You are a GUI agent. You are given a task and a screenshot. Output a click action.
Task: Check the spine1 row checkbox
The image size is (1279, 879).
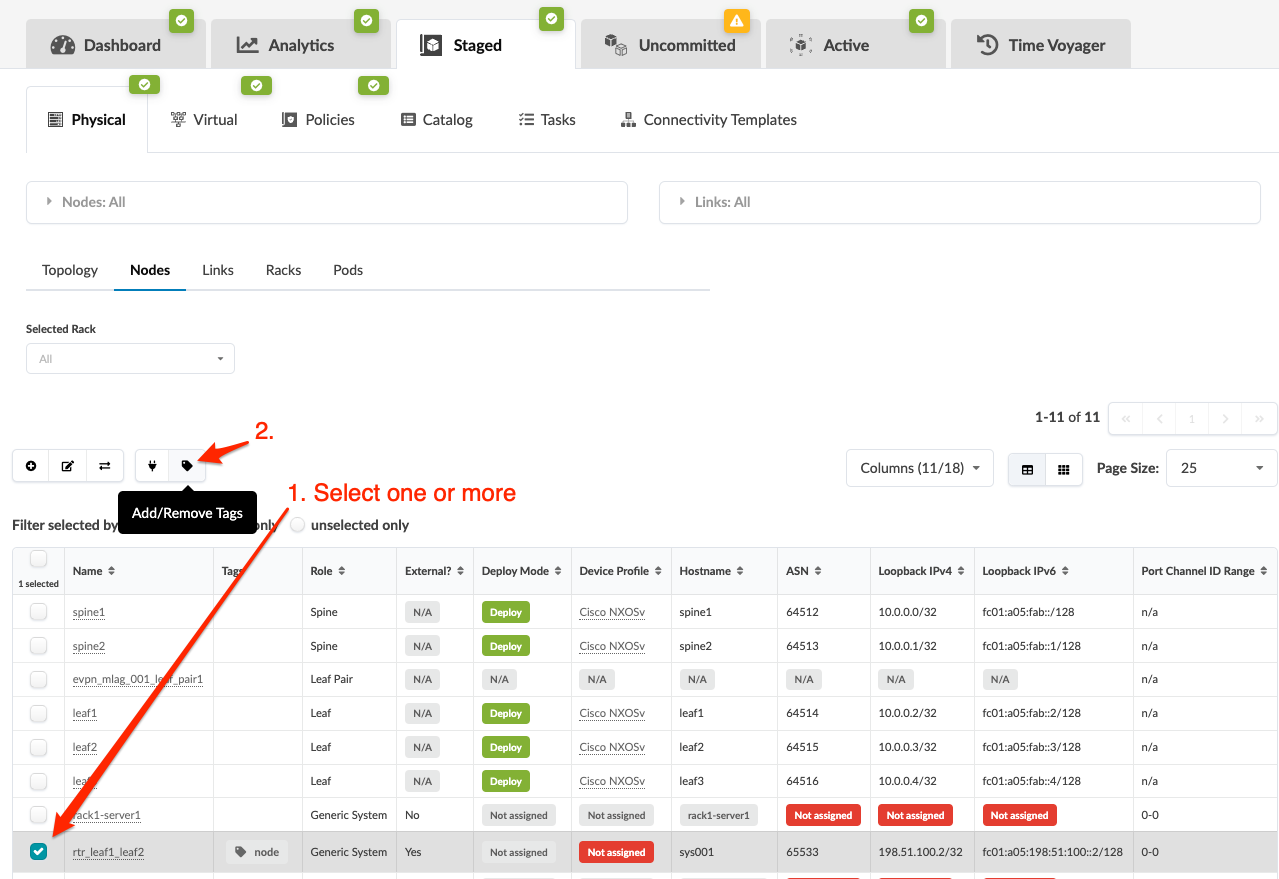click(x=38, y=612)
